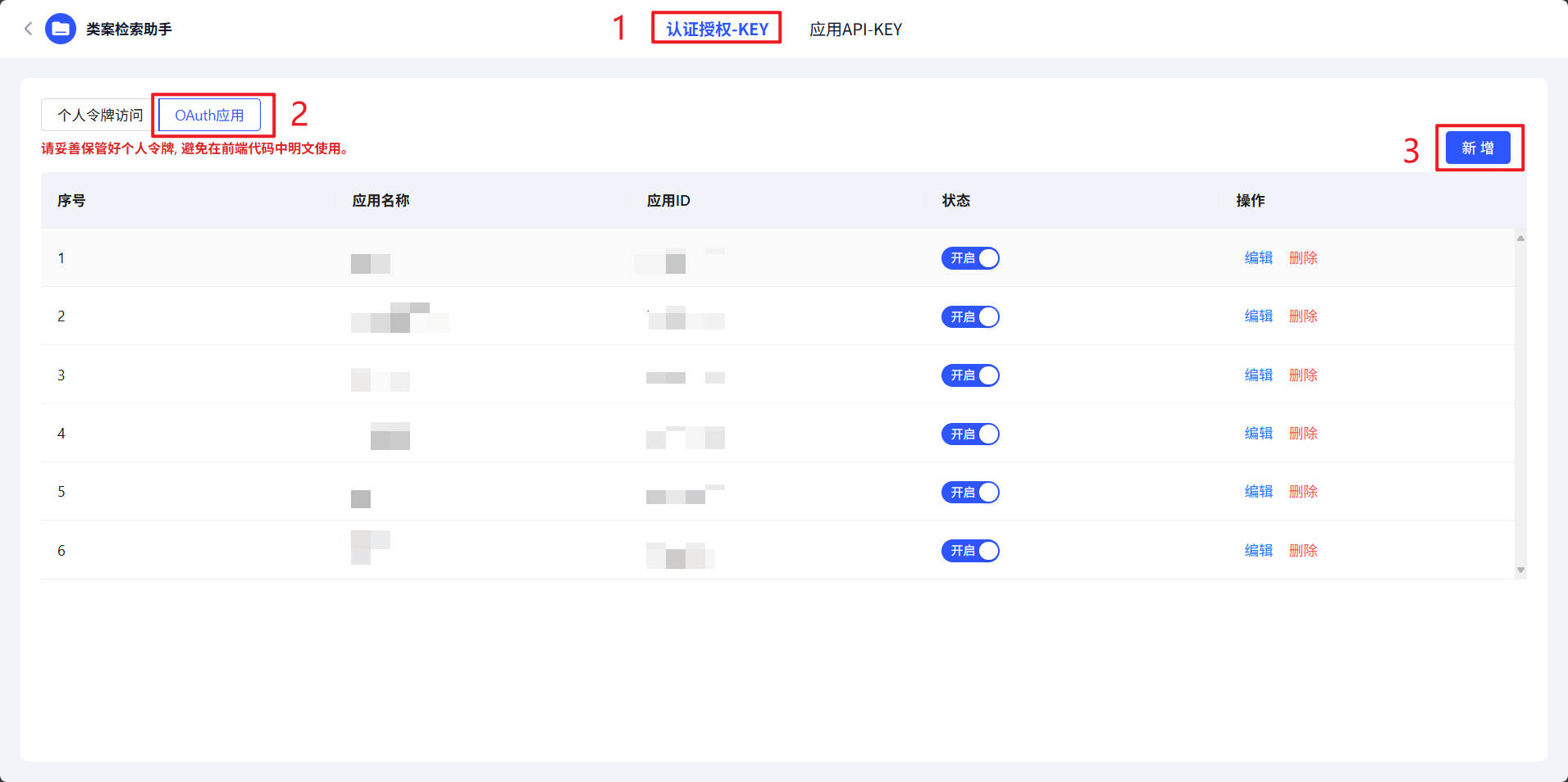Click the 类案检索助手 title text
The height and width of the screenshot is (782, 1568).
point(129,30)
